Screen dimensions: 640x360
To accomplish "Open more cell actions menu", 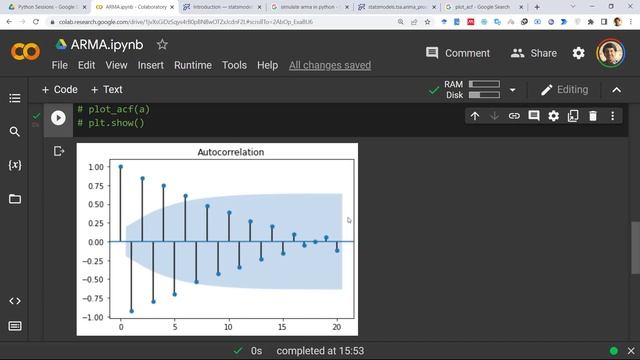I will (612, 116).
